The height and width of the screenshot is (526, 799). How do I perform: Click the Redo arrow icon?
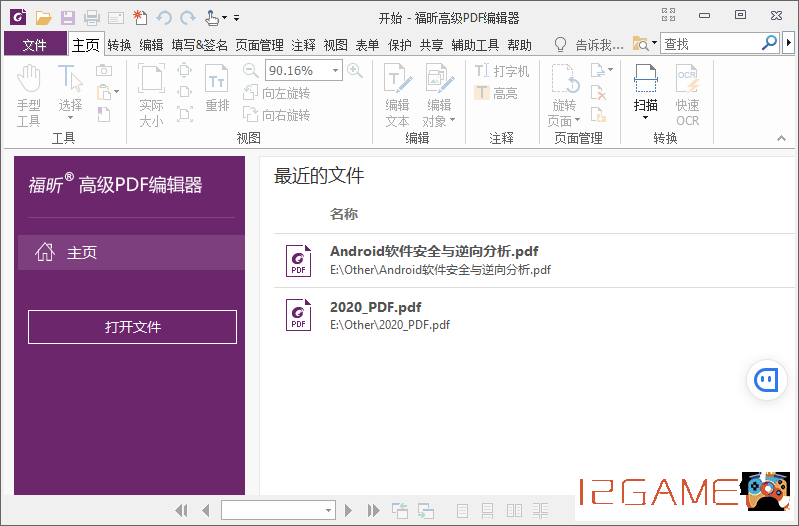(188, 18)
